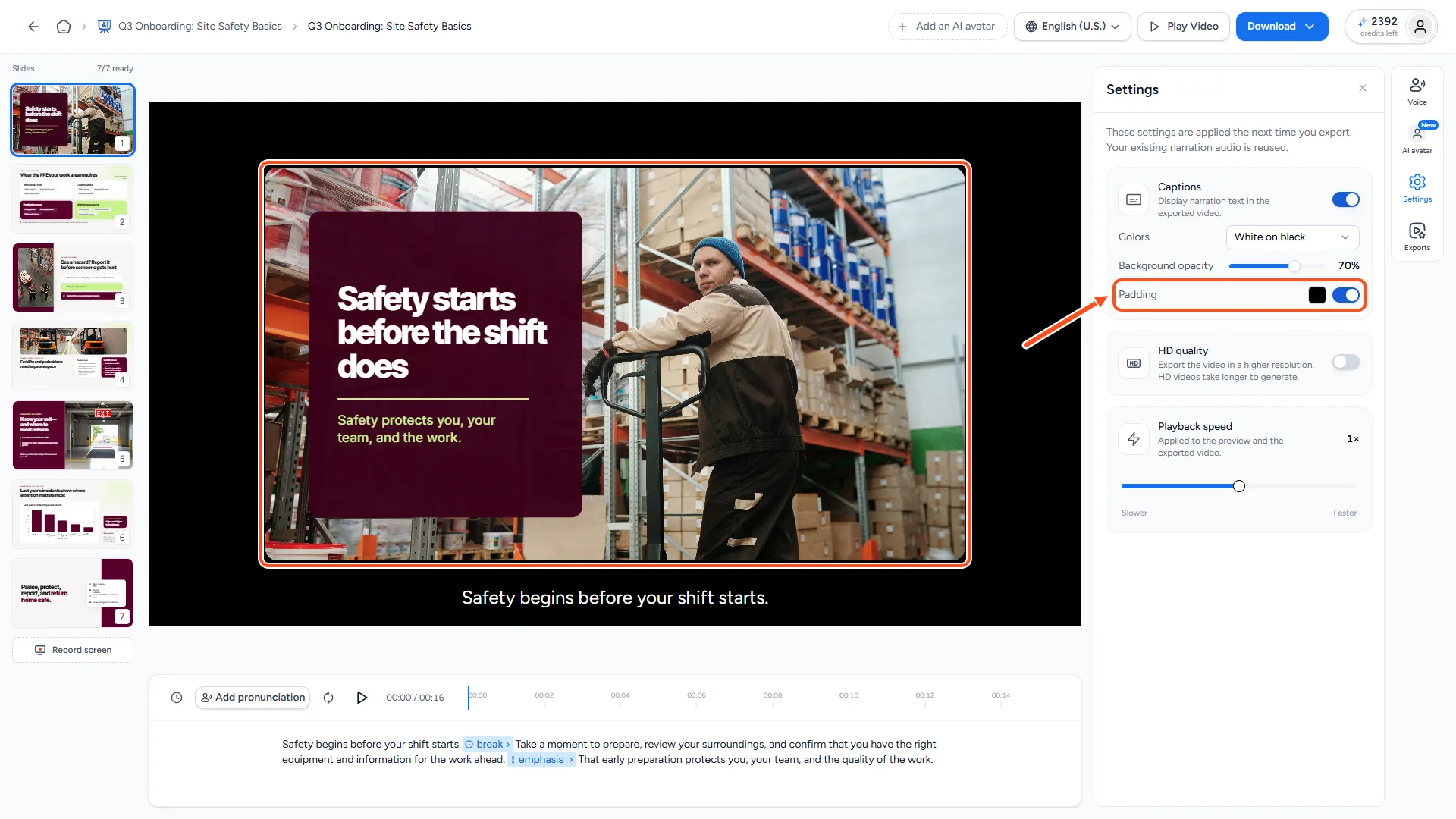Click the black padding color swatch
Viewport: 1456px width, 819px height.
click(1317, 295)
